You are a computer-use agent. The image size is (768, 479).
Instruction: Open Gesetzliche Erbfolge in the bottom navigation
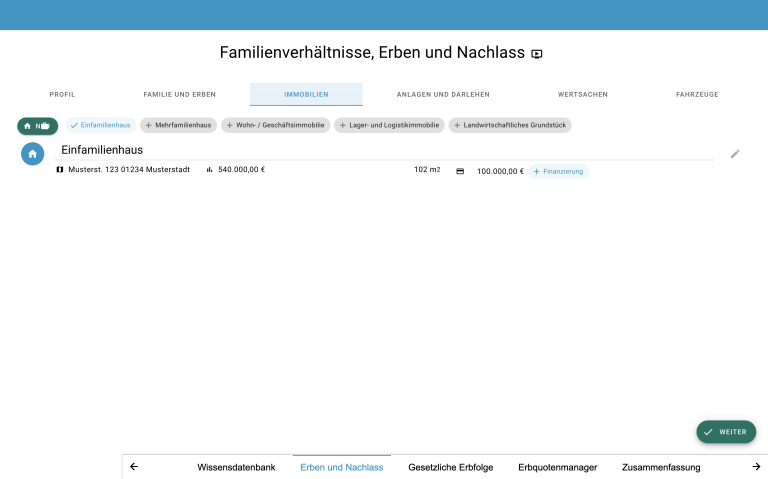[451, 467]
